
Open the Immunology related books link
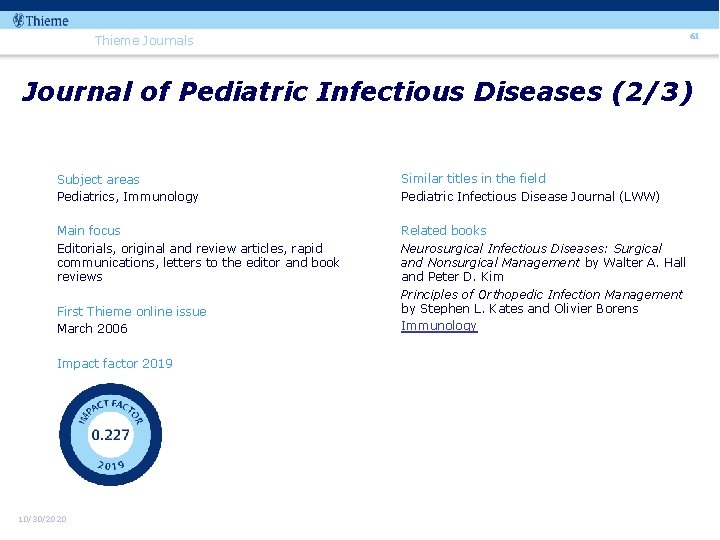(x=439, y=326)
